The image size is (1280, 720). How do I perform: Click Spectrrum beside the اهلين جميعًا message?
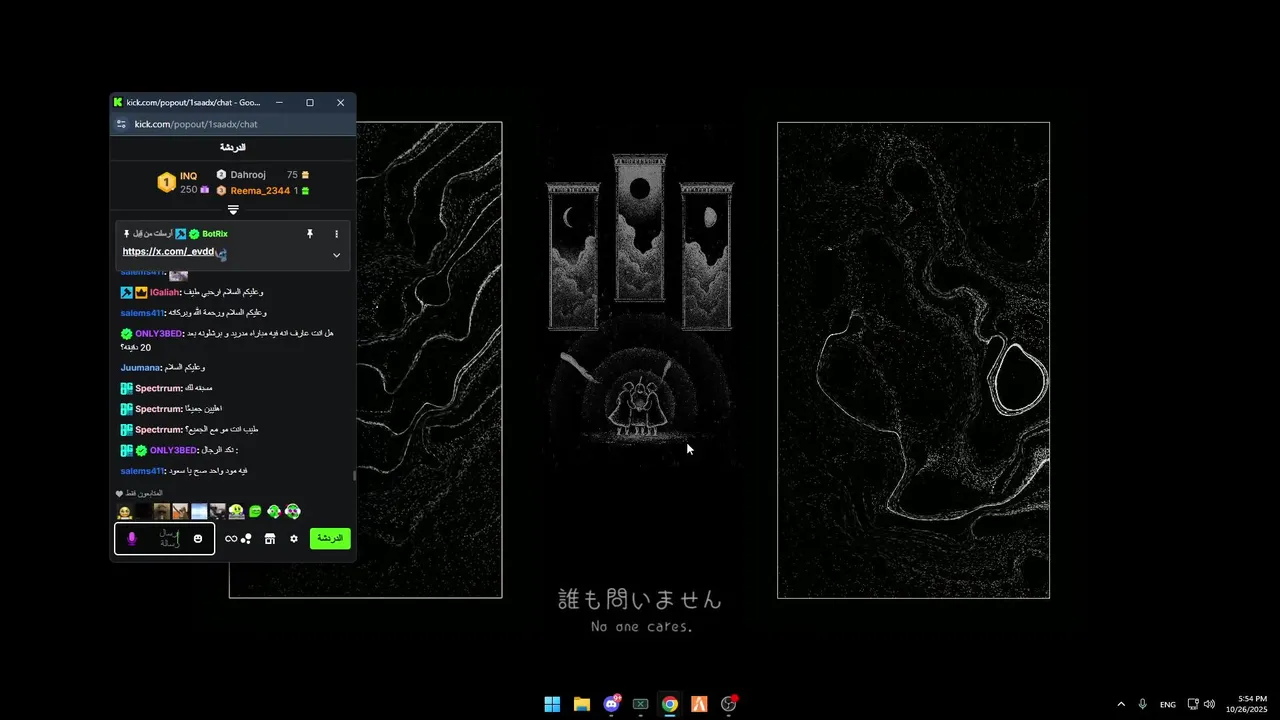159,409
